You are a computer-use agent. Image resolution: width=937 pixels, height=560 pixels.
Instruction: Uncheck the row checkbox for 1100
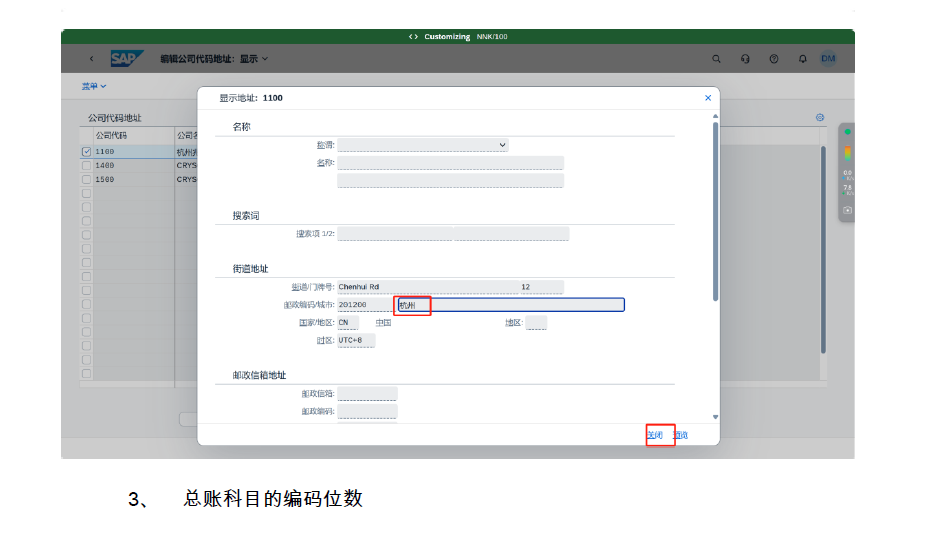click(x=87, y=152)
